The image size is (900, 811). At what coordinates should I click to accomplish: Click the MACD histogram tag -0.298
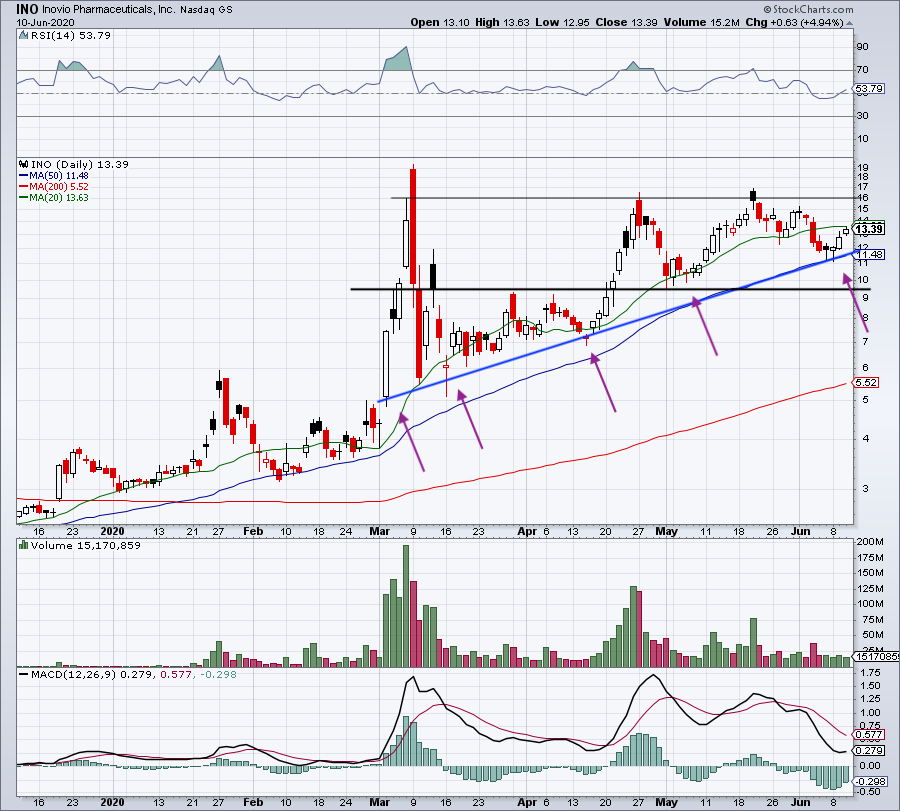(x=871, y=782)
